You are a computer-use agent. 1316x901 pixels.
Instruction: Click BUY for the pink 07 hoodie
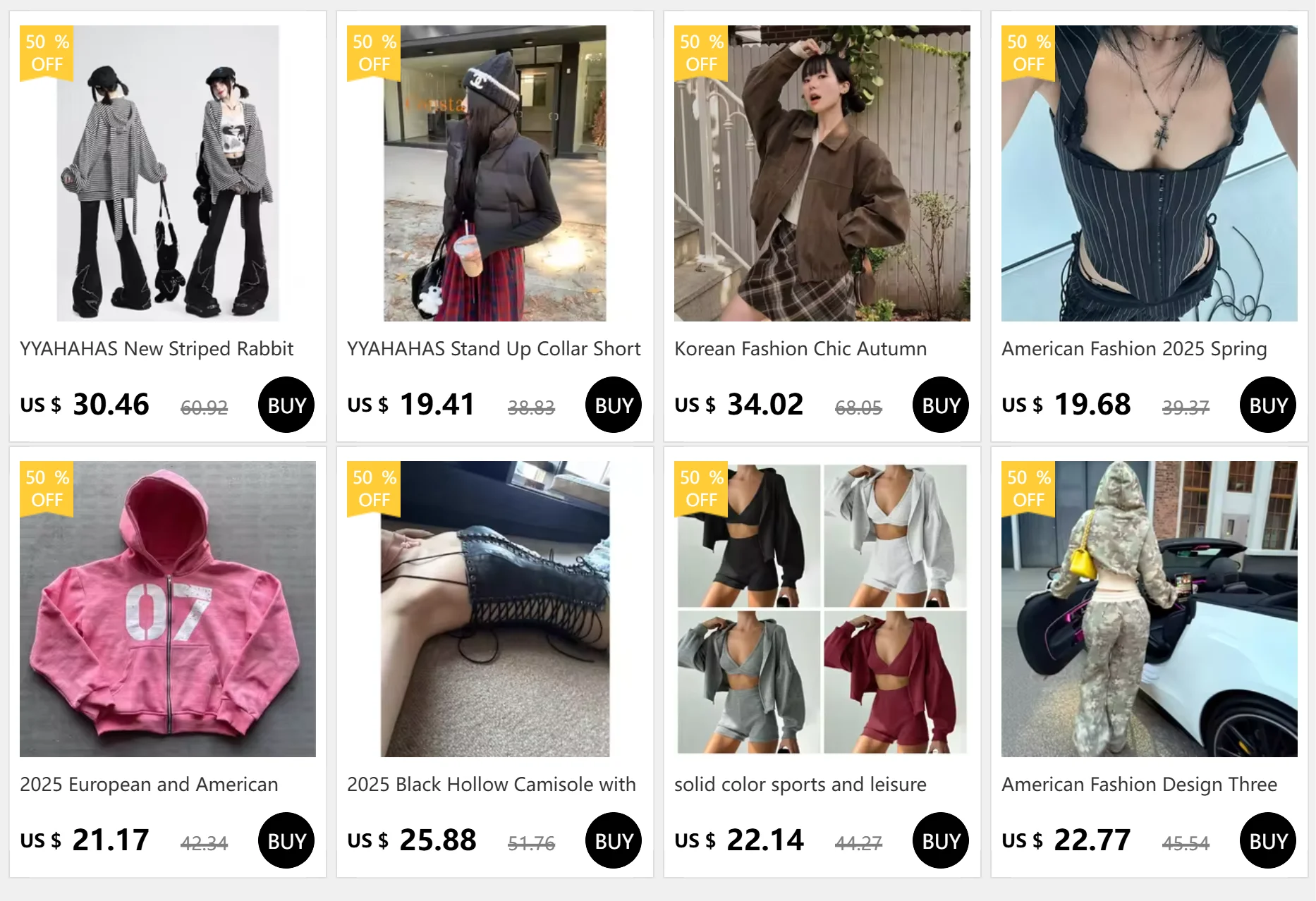[286, 840]
